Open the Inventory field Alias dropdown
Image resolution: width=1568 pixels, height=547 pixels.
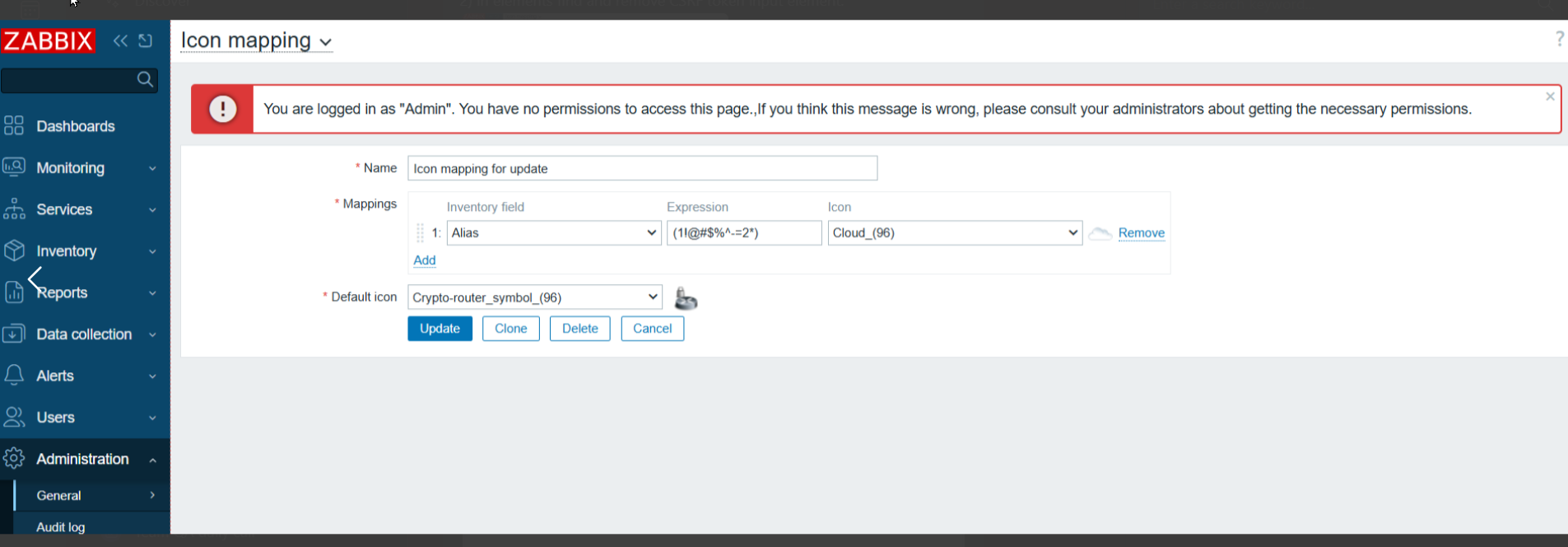(x=553, y=233)
